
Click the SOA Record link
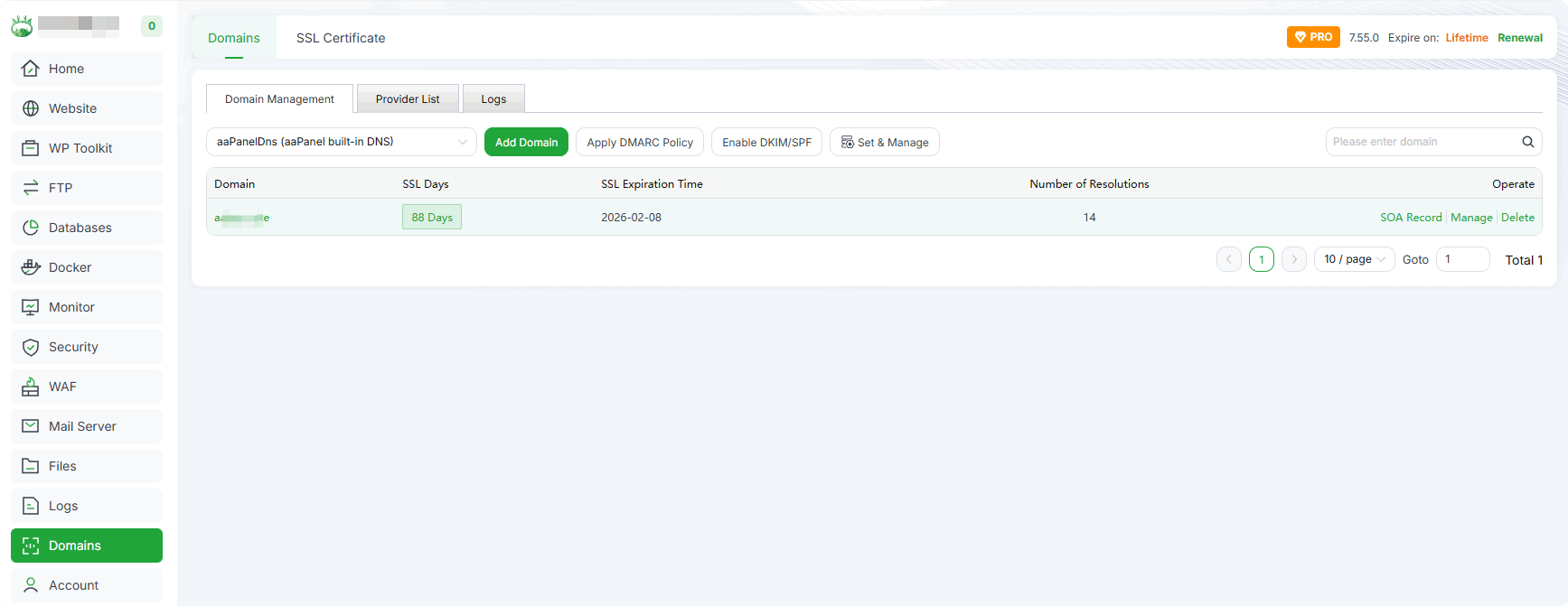(1411, 218)
